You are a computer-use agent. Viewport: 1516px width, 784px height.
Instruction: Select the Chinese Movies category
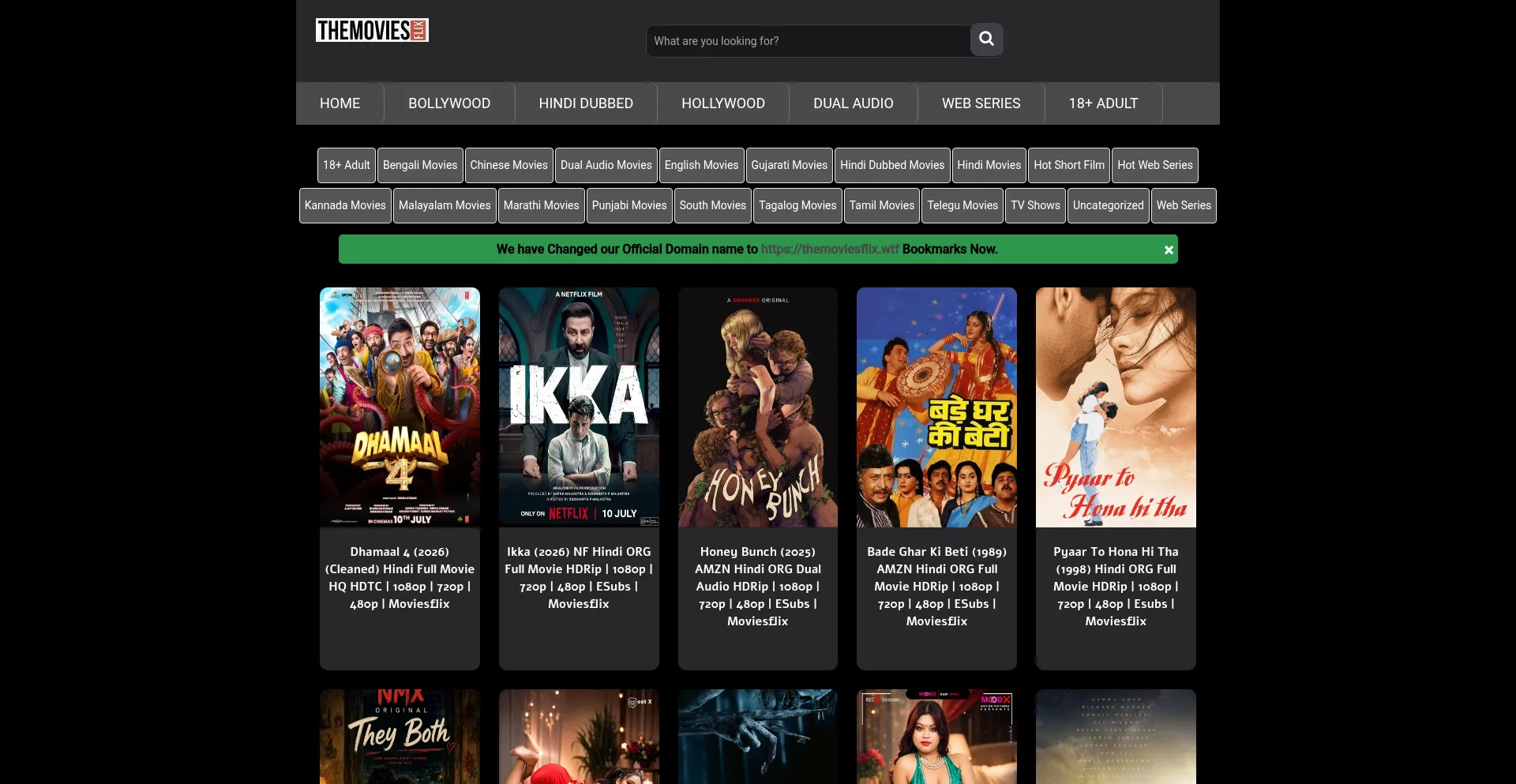508,165
